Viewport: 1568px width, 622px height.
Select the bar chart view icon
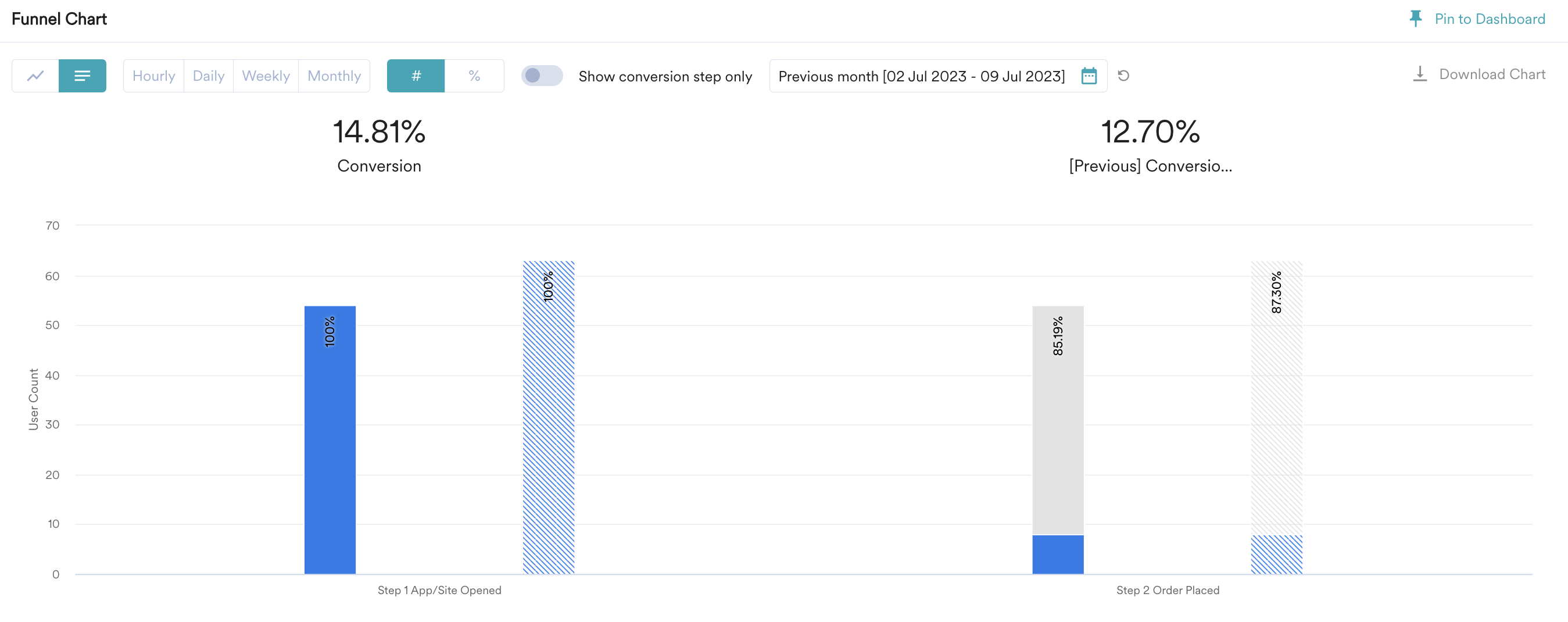point(82,76)
